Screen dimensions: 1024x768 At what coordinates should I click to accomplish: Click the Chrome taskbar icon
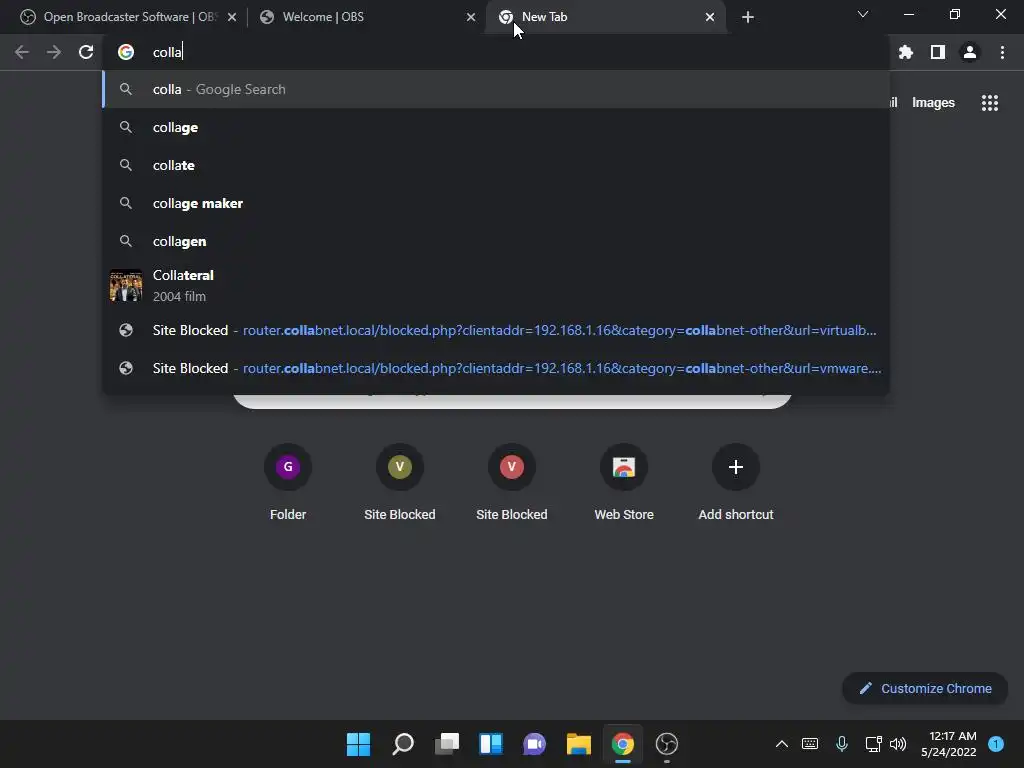tap(622, 744)
